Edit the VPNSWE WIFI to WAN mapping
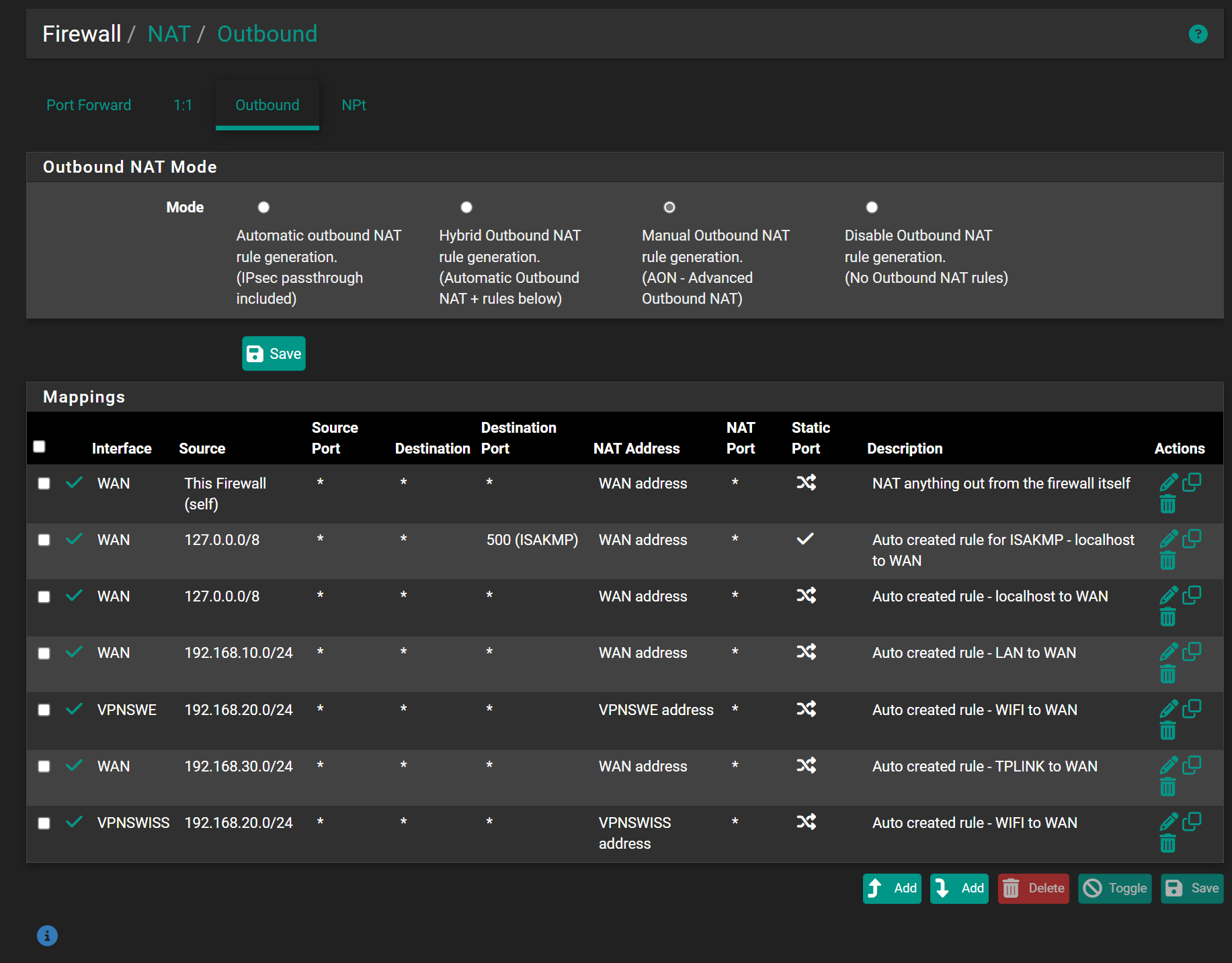Viewport: 1232px width, 963px height. 1168,708
